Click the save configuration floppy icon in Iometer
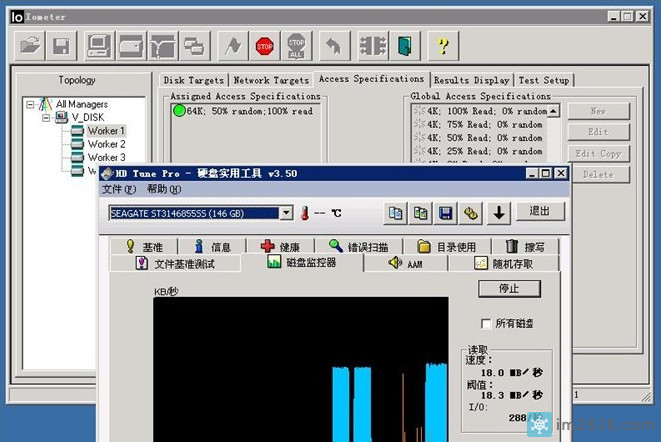This screenshot has width=662, height=442. tap(61, 45)
